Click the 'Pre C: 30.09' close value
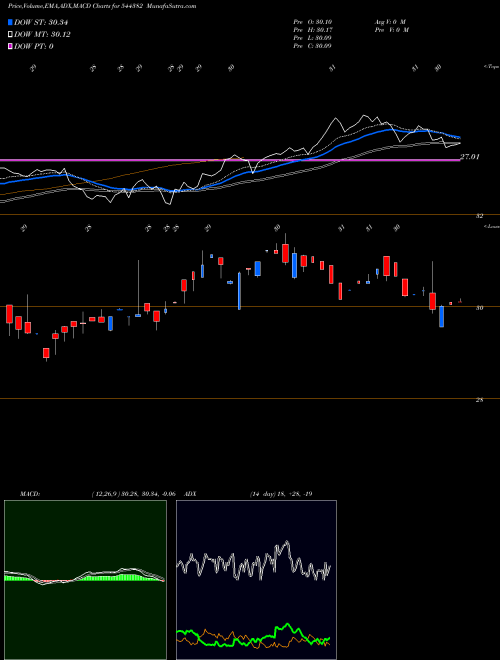 tap(313, 46)
